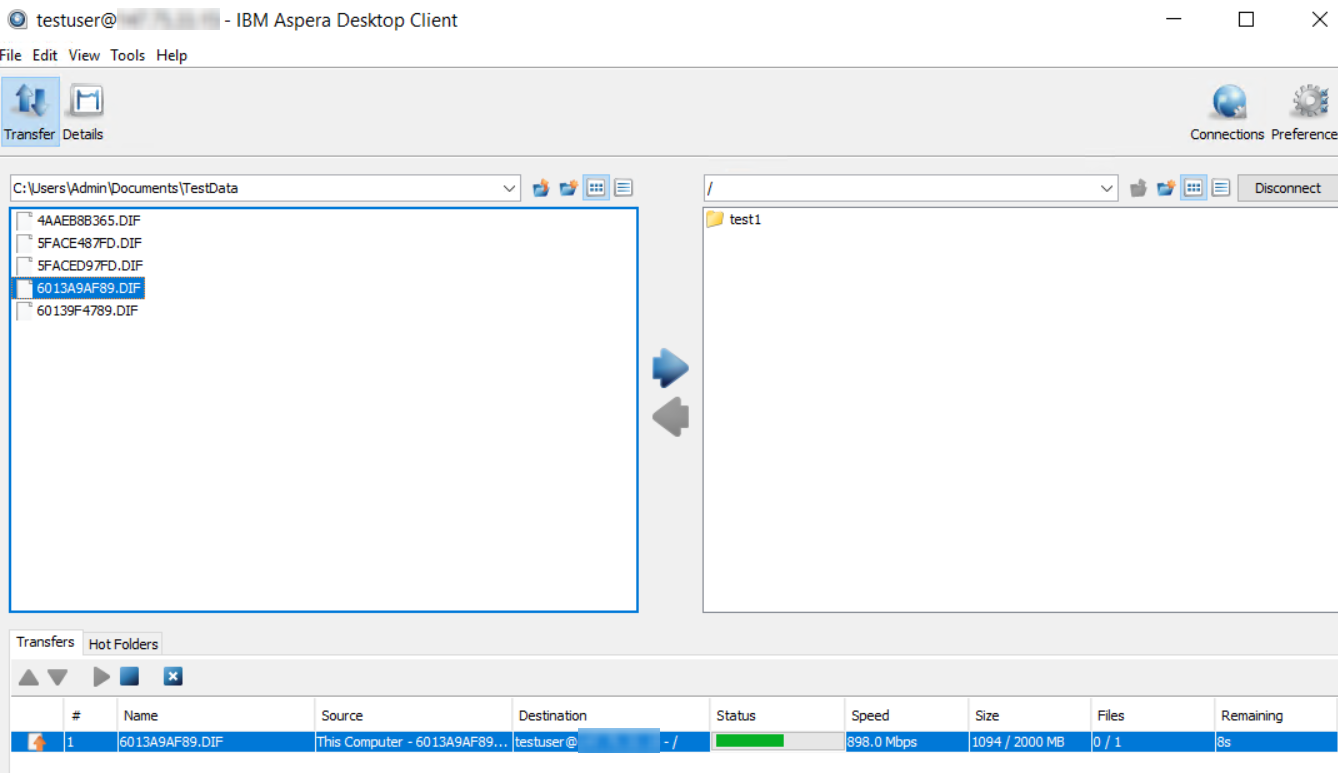Viewport: 1338px width, 773px height.
Task: Switch to the Transfers tab
Action: (45, 642)
